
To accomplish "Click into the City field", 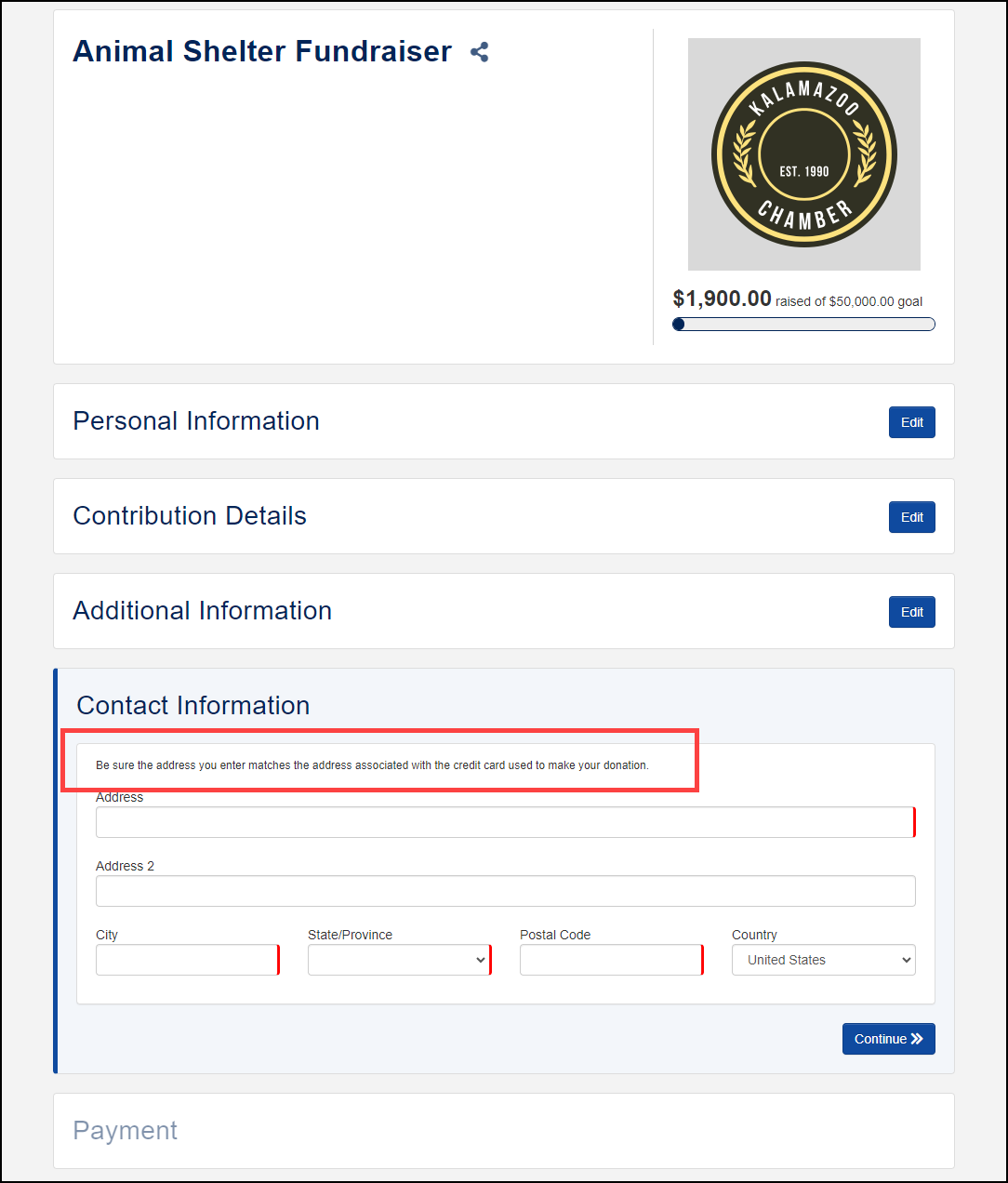I will [188, 960].
